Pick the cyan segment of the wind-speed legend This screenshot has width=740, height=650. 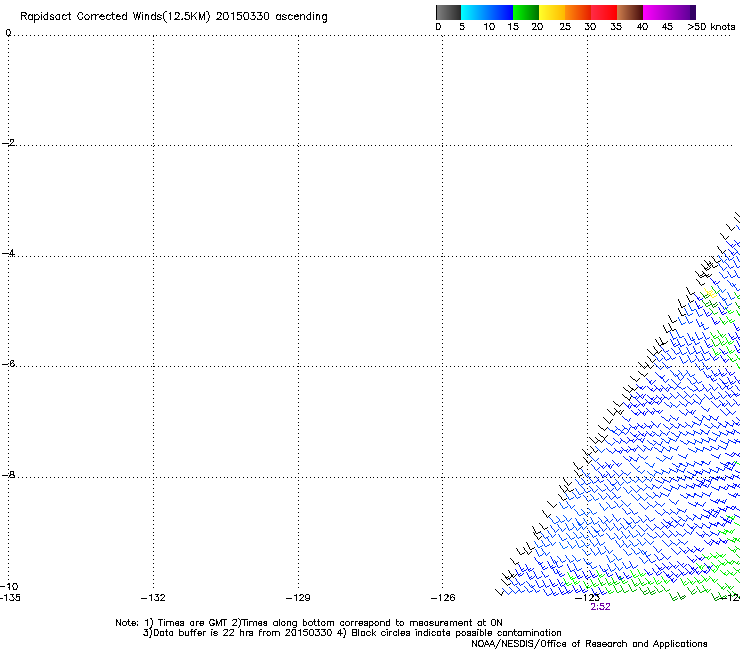474,12
